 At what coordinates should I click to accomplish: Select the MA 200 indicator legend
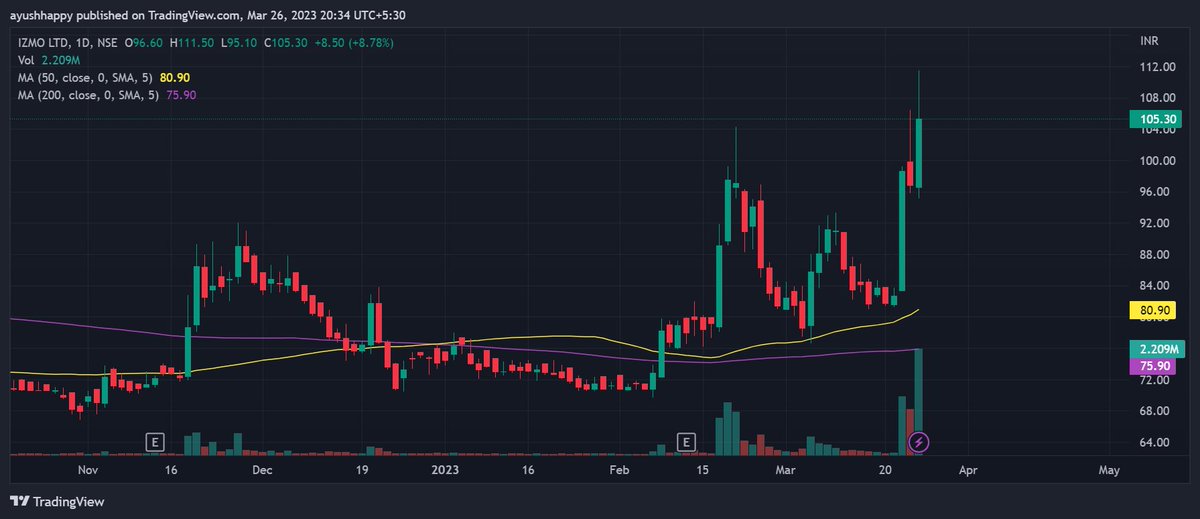click(x=107, y=94)
